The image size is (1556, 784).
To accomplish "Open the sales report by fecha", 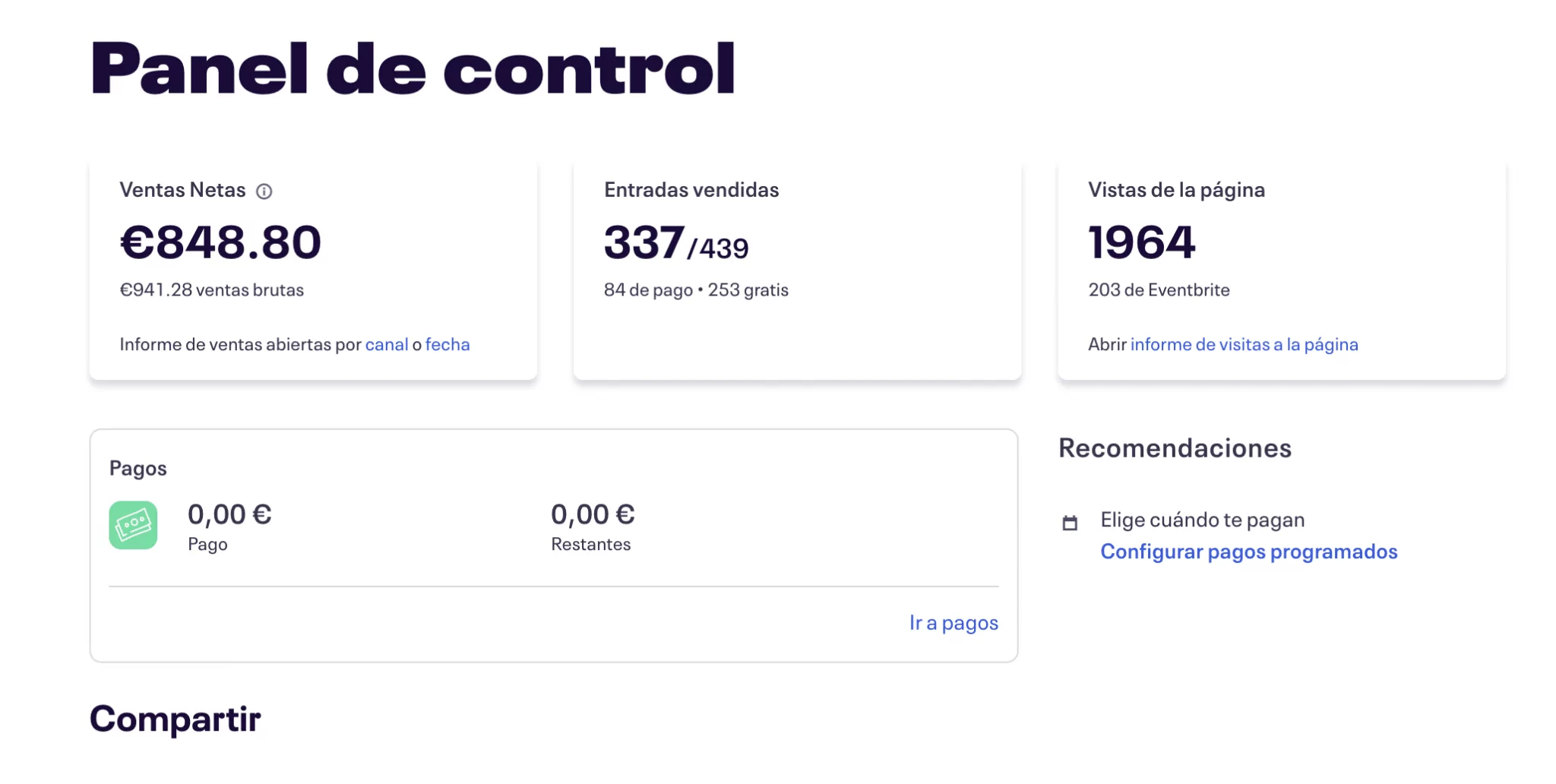I will tap(448, 344).
